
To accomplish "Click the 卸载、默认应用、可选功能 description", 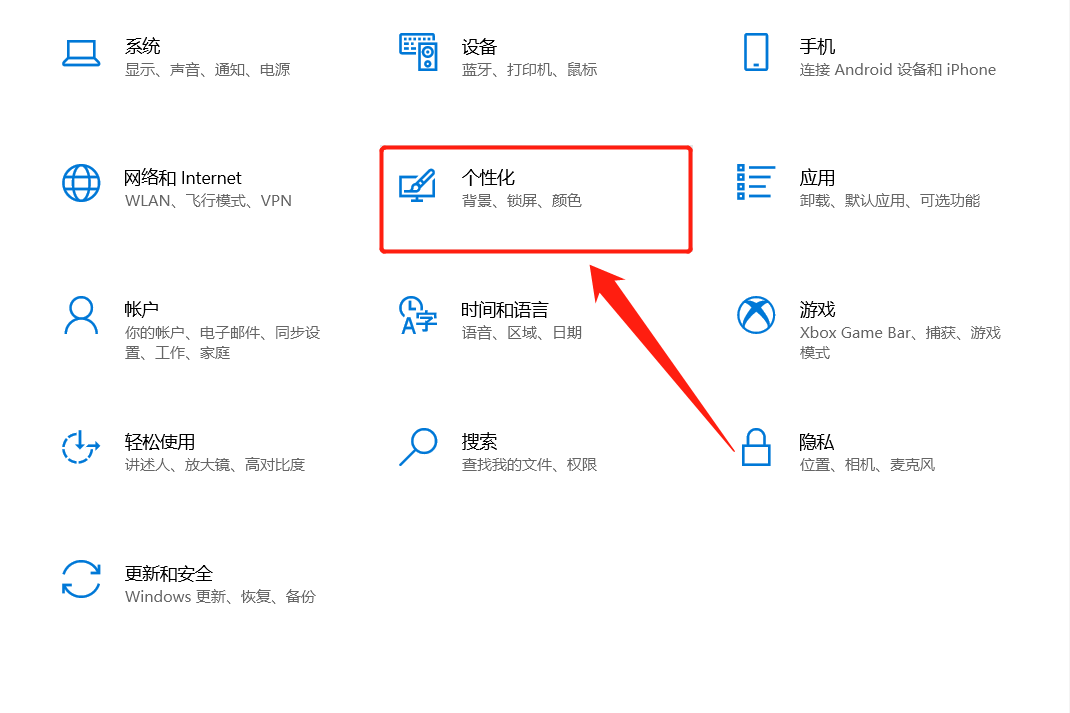I will (x=890, y=201).
